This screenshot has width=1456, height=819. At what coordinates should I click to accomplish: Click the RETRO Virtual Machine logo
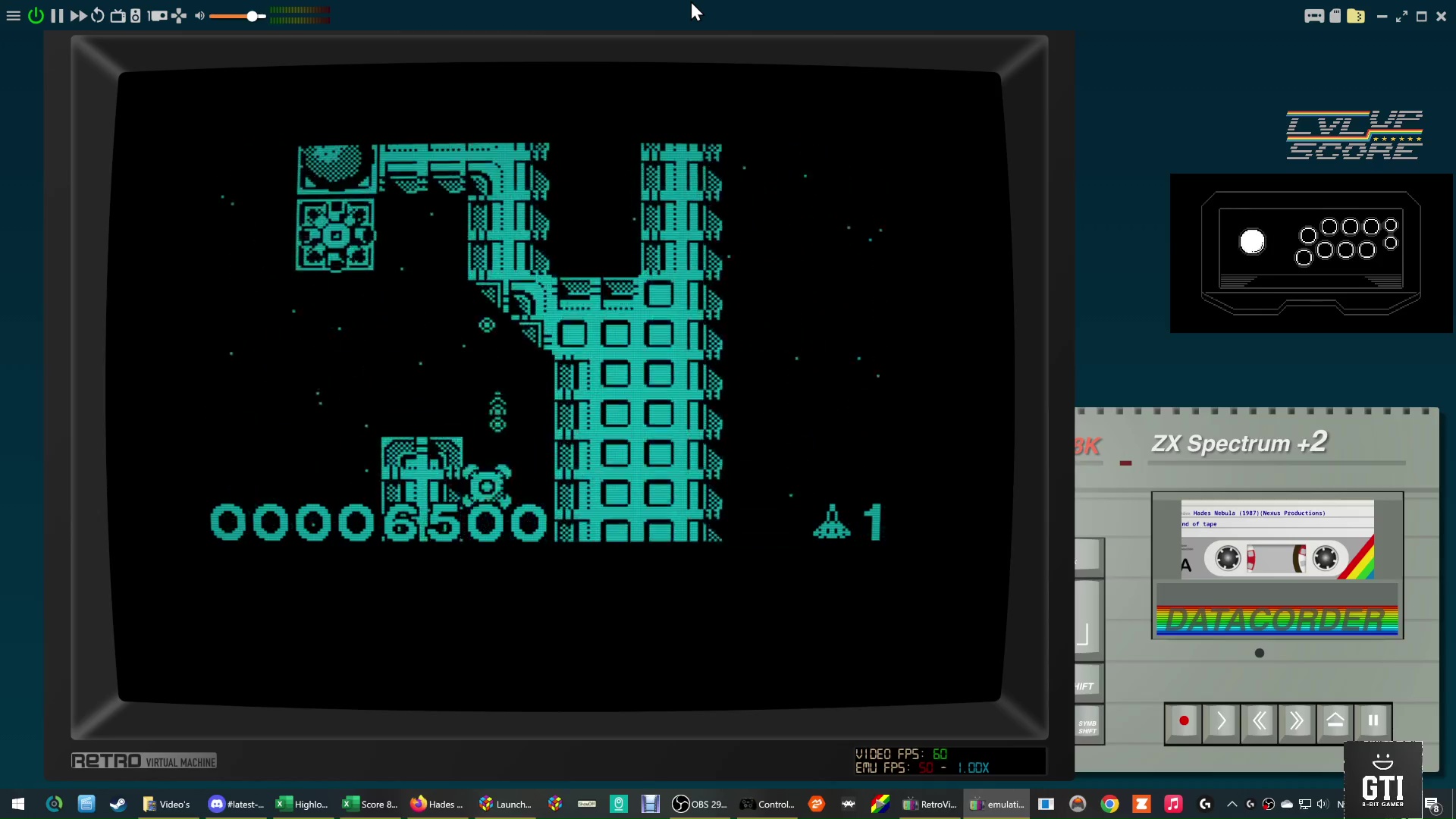[x=144, y=761]
